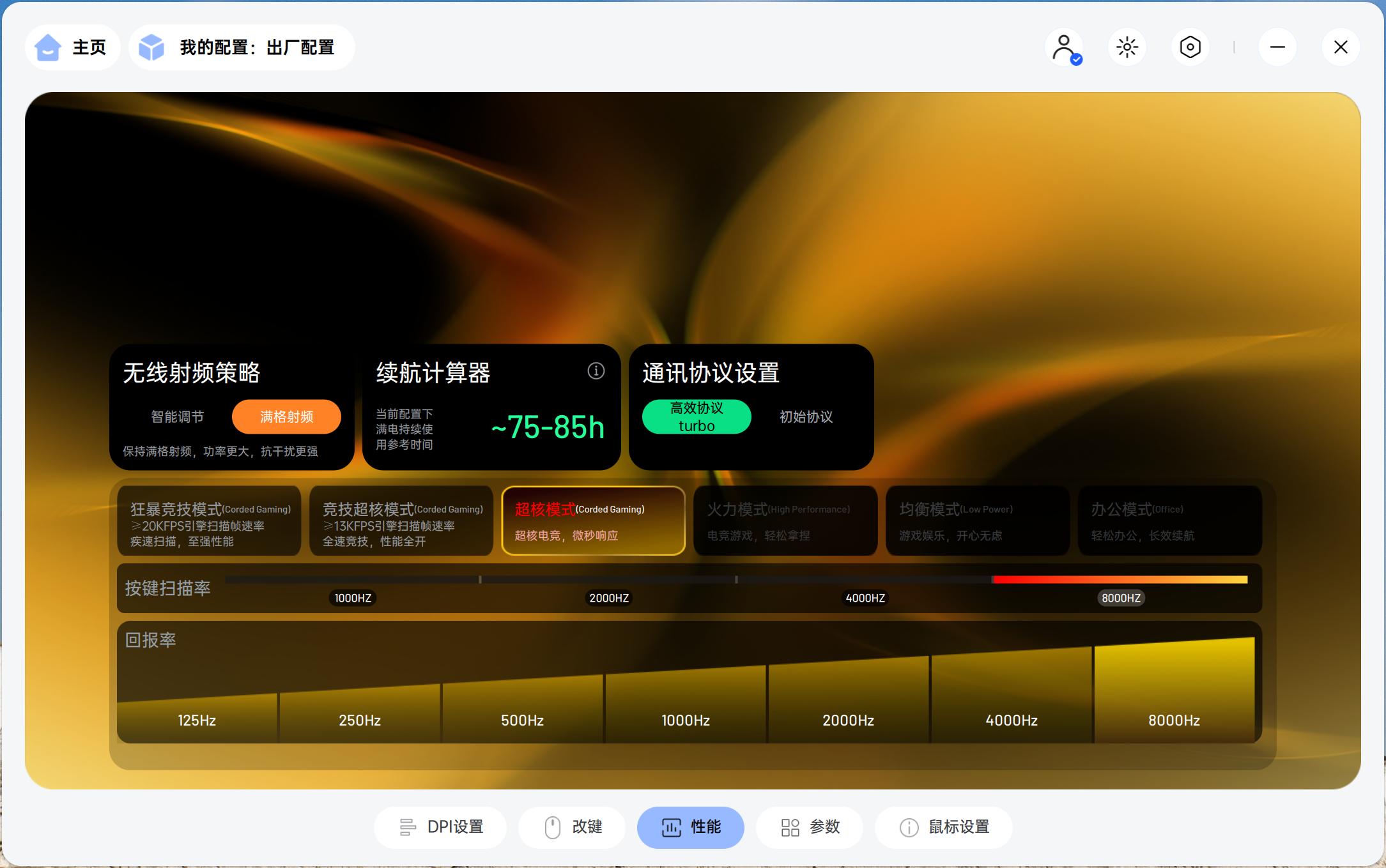Select 超核模式 Corded Gaming mode

(x=593, y=521)
